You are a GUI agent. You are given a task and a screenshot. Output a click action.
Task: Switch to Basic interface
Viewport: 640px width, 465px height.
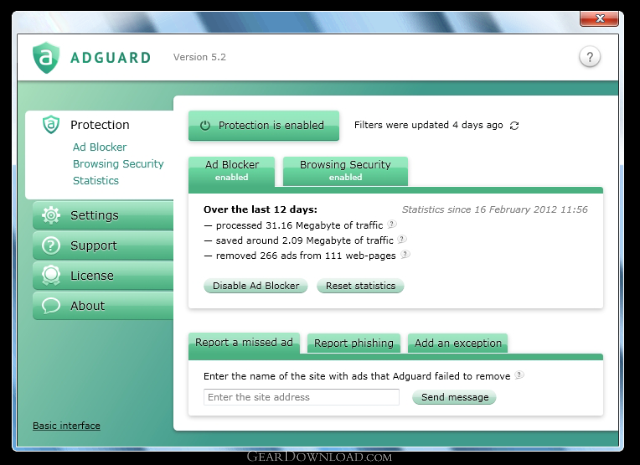[x=67, y=425]
